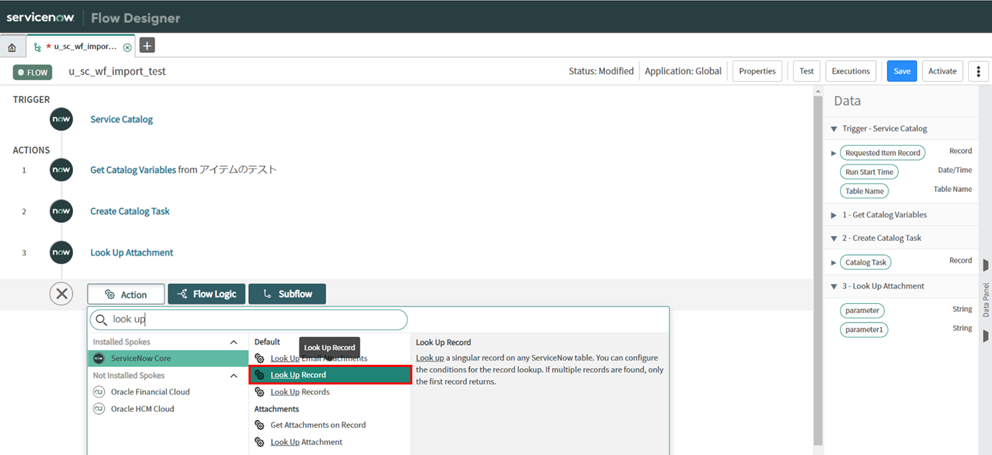
Task: Click the FLOW type badge
Action: click(32, 72)
